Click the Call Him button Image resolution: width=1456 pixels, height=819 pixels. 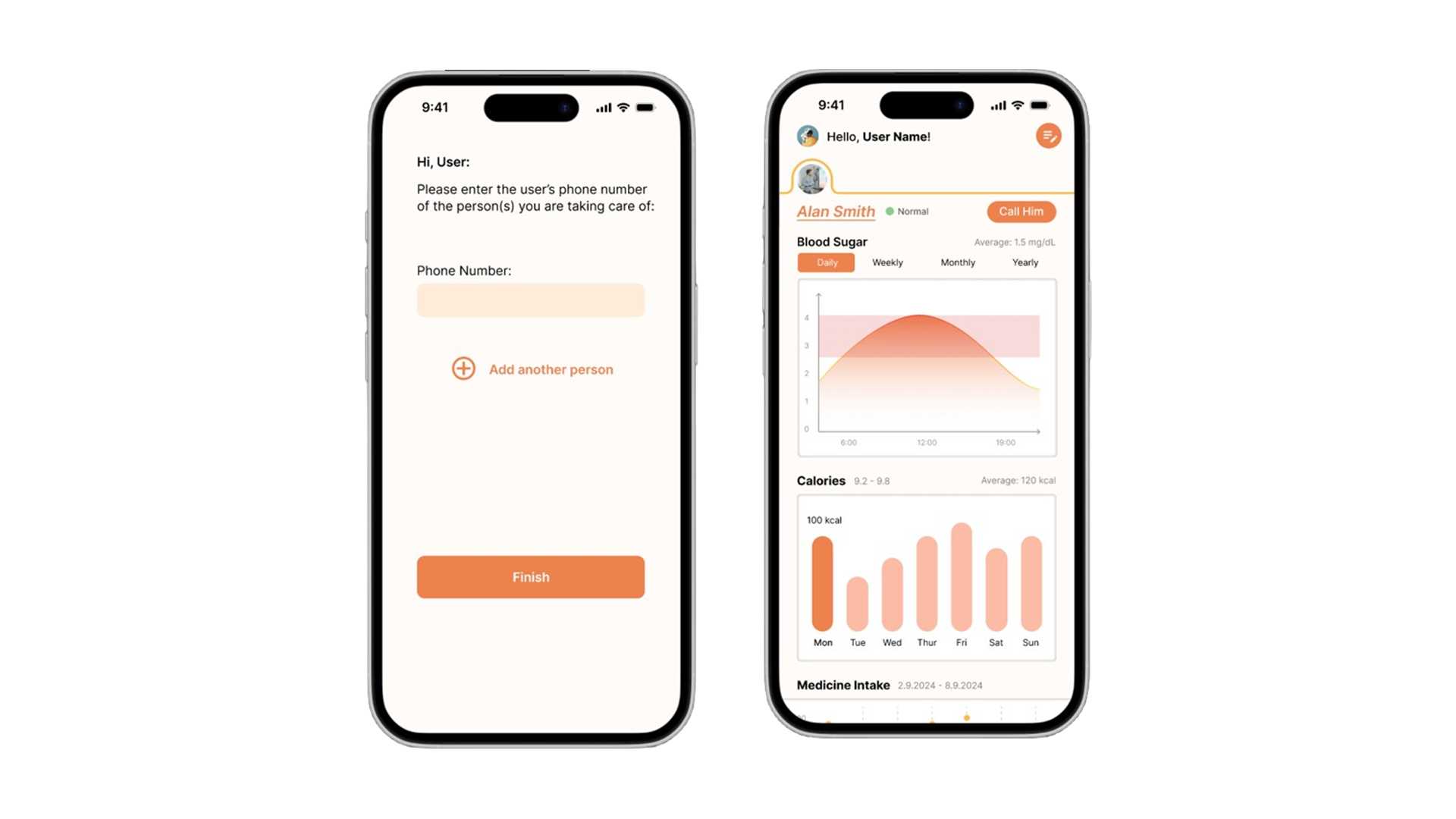[1021, 211]
